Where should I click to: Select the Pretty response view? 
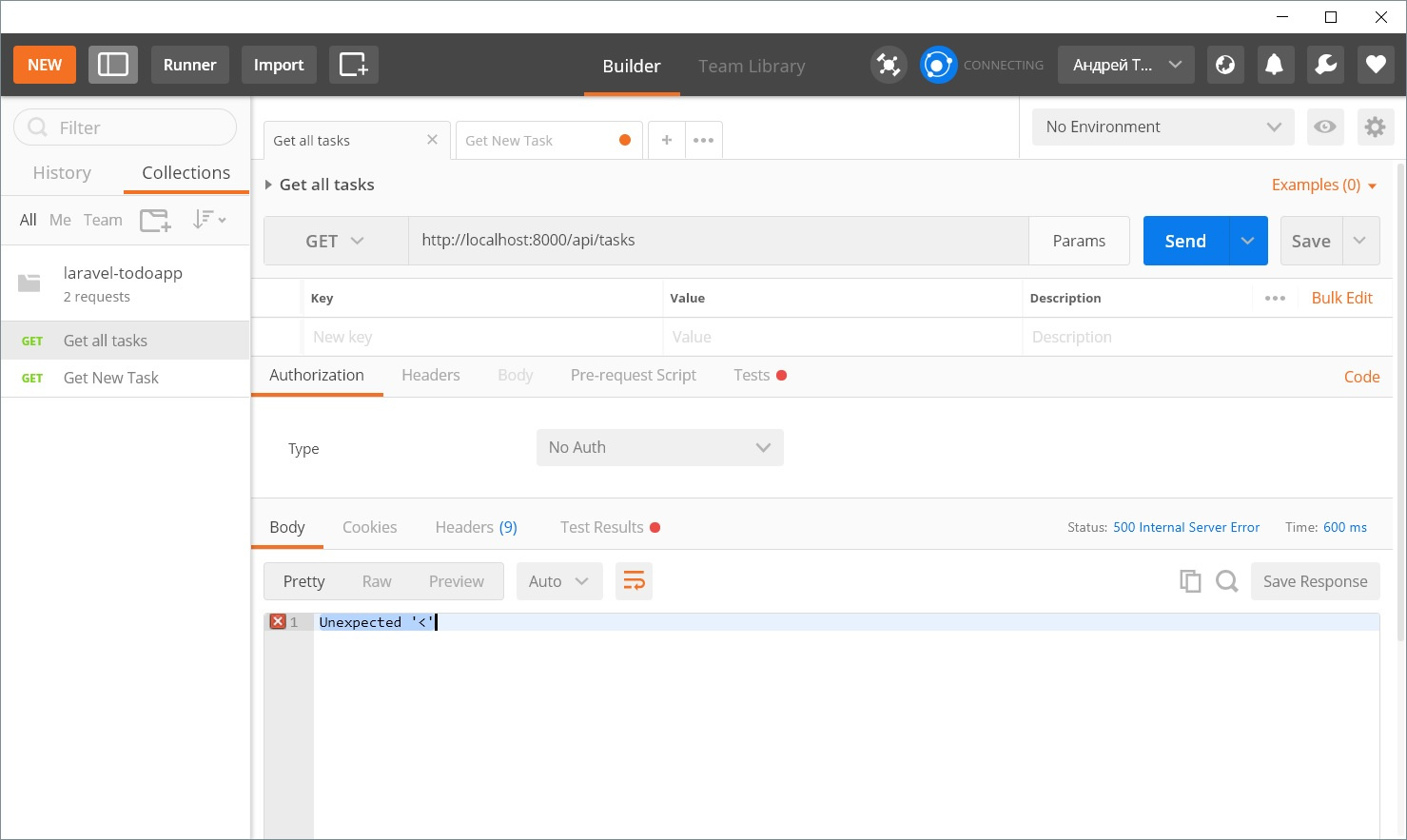point(303,581)
